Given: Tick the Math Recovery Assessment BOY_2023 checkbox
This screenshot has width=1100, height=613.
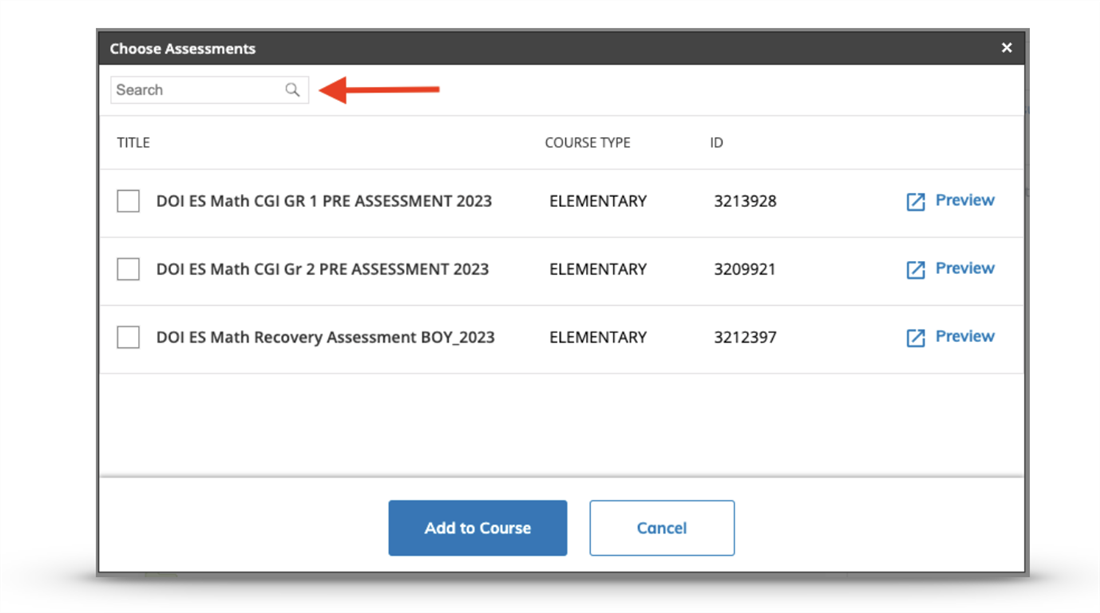Looking at the screenshot, I should point(128,337).
